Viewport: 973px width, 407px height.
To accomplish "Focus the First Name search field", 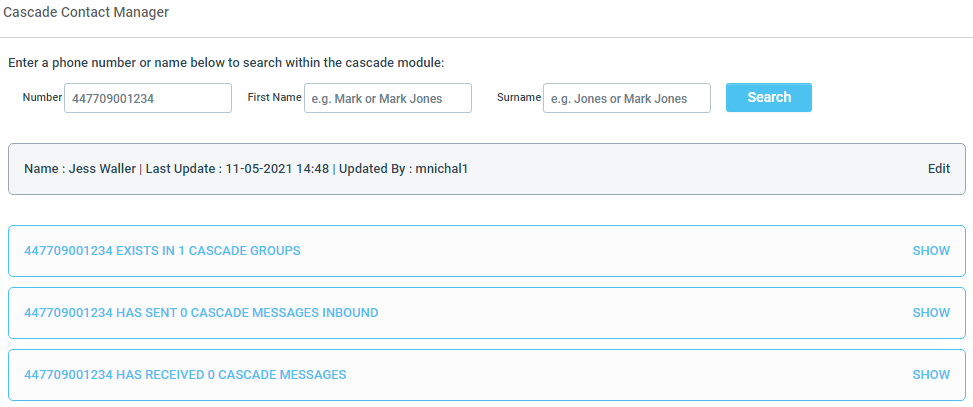I will pos(388,98).
